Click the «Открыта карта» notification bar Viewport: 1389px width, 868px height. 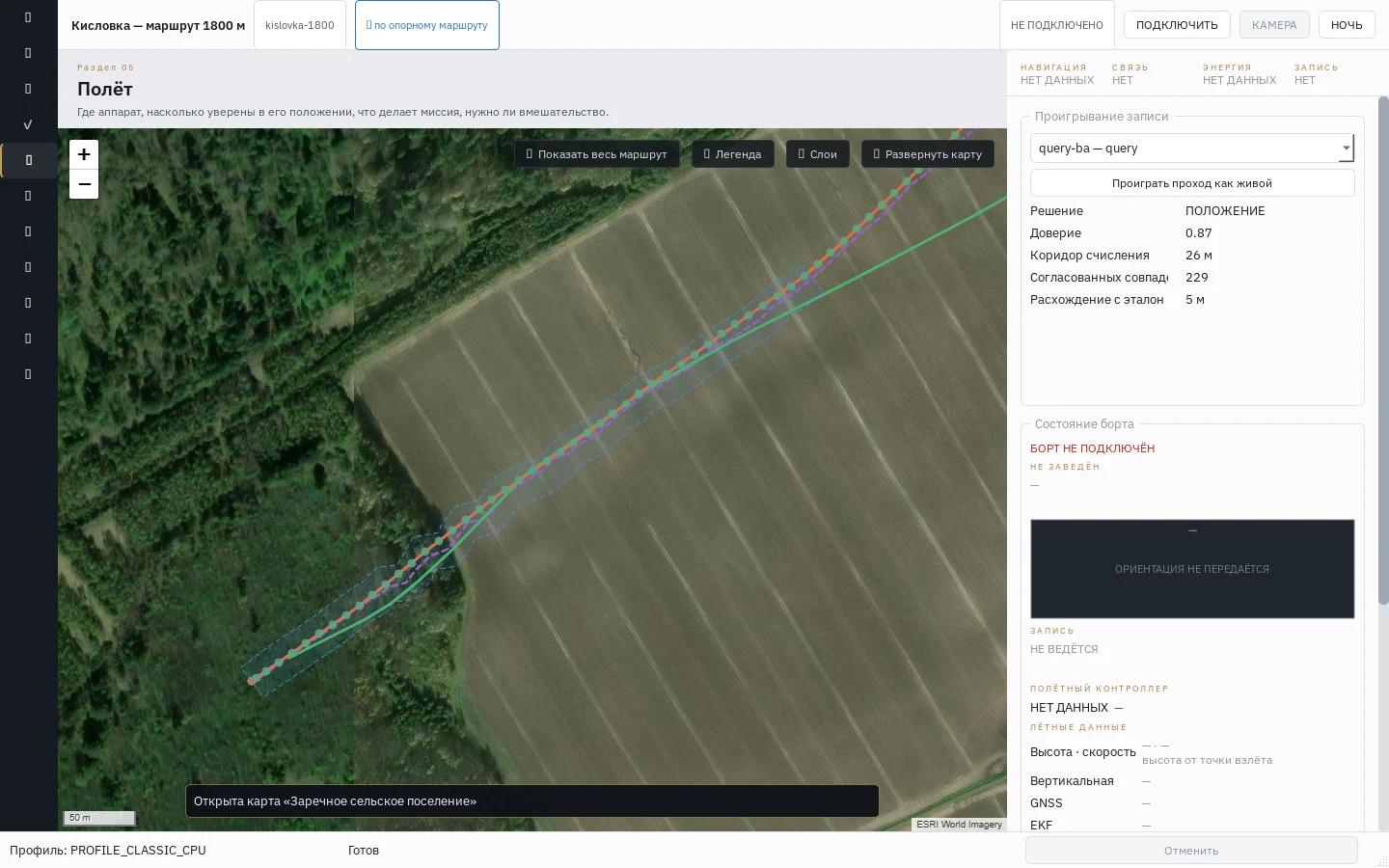click(531, 801)
